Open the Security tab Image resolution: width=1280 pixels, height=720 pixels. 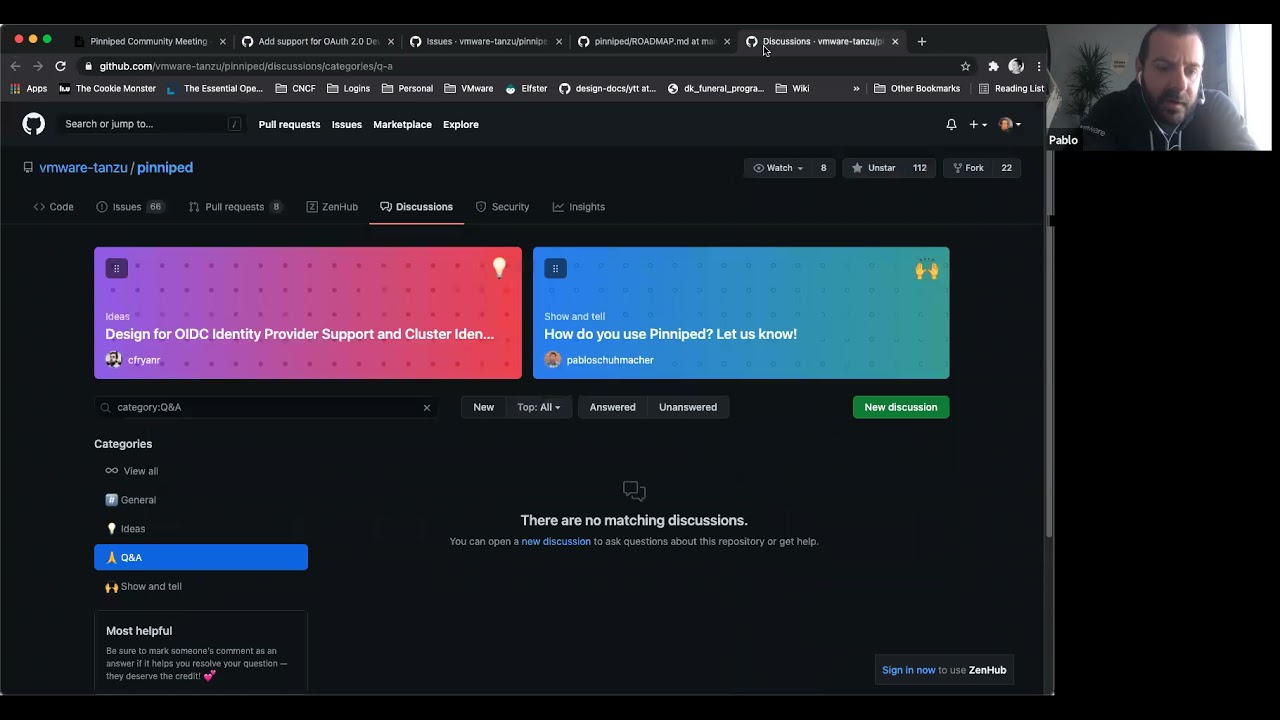click(502, 207)
